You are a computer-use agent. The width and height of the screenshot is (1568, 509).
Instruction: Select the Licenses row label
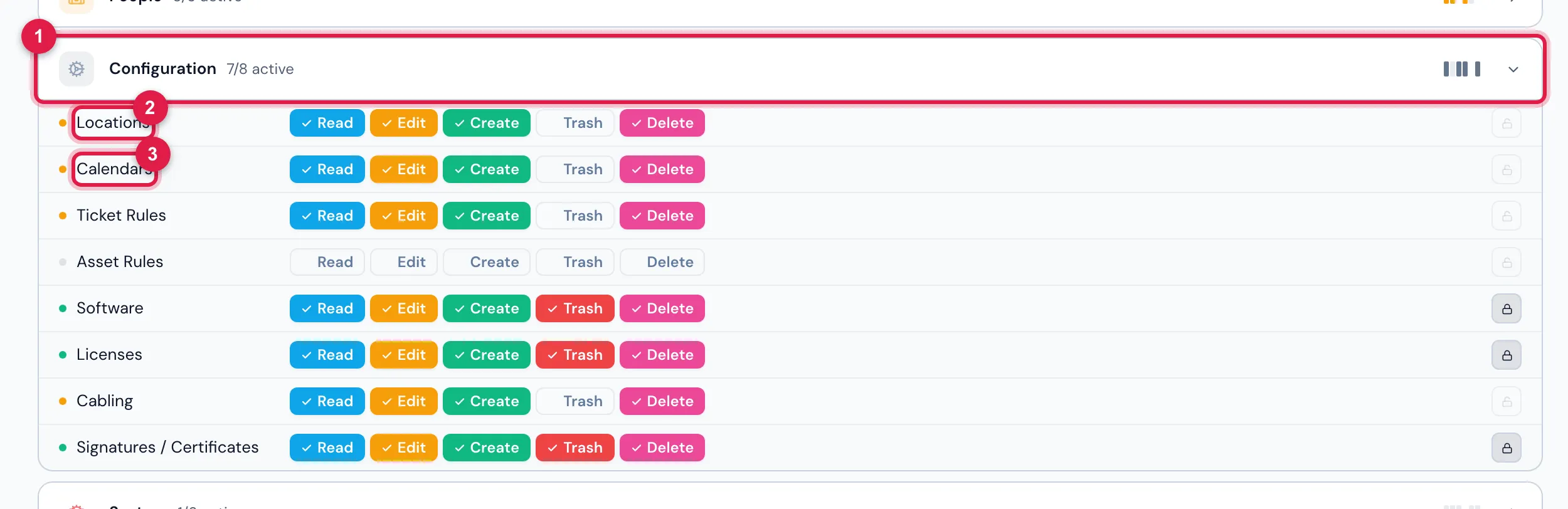[109, 355]
